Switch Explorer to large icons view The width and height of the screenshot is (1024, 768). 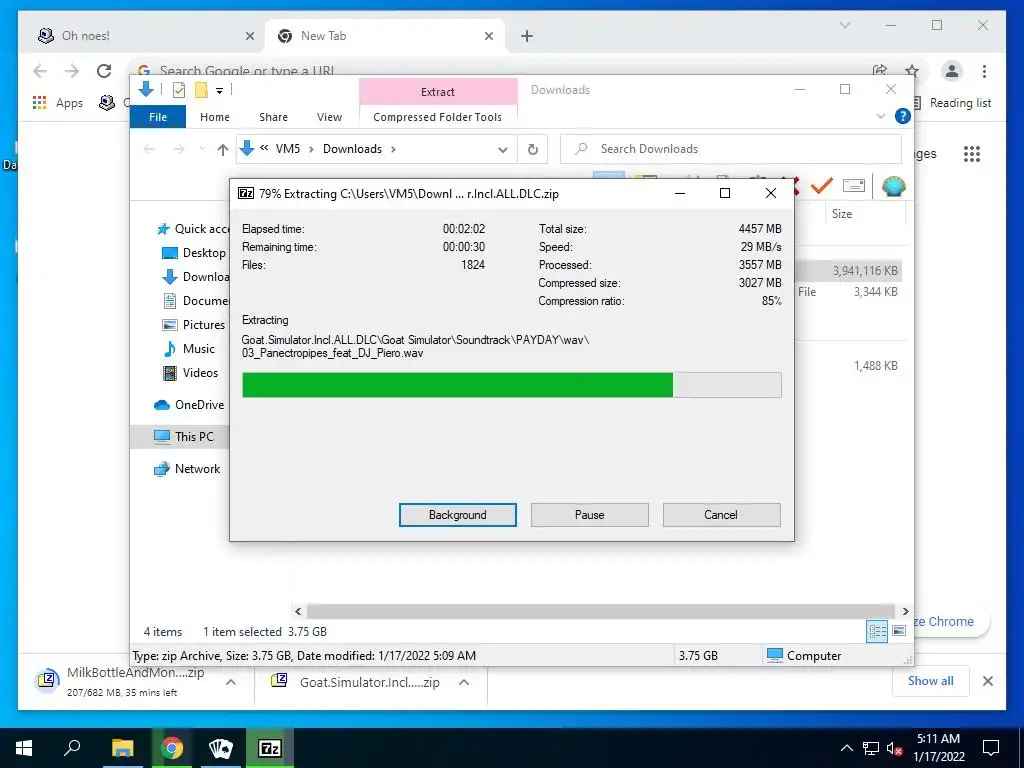click(x=899, y=631)
